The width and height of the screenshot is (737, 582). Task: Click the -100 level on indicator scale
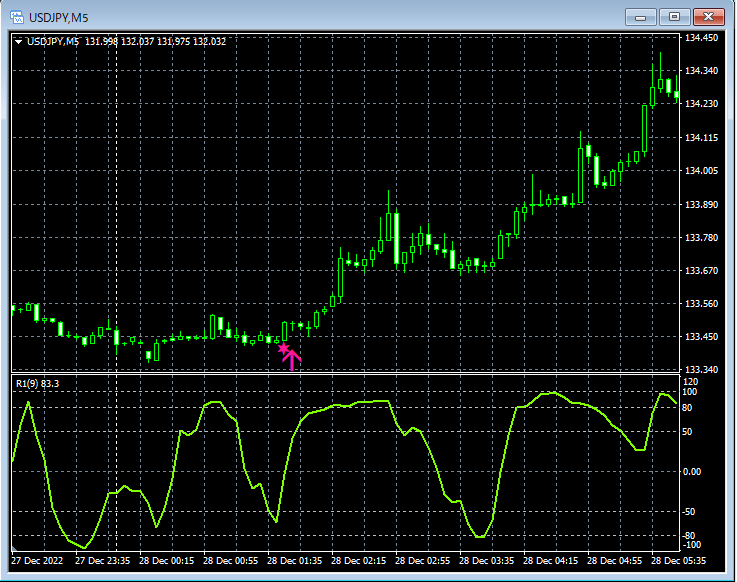coord(692,546)
